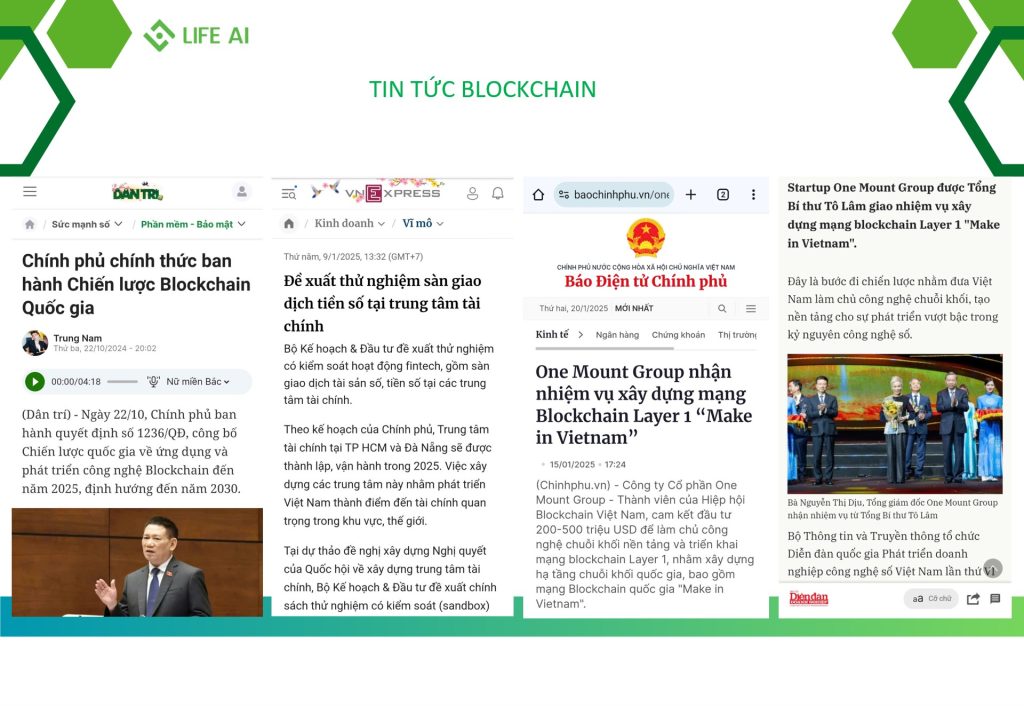Viewport: 1024px width, 706px height.
Task: Click the chevron after Kinh tế
Action: click(x=581, y=334)
